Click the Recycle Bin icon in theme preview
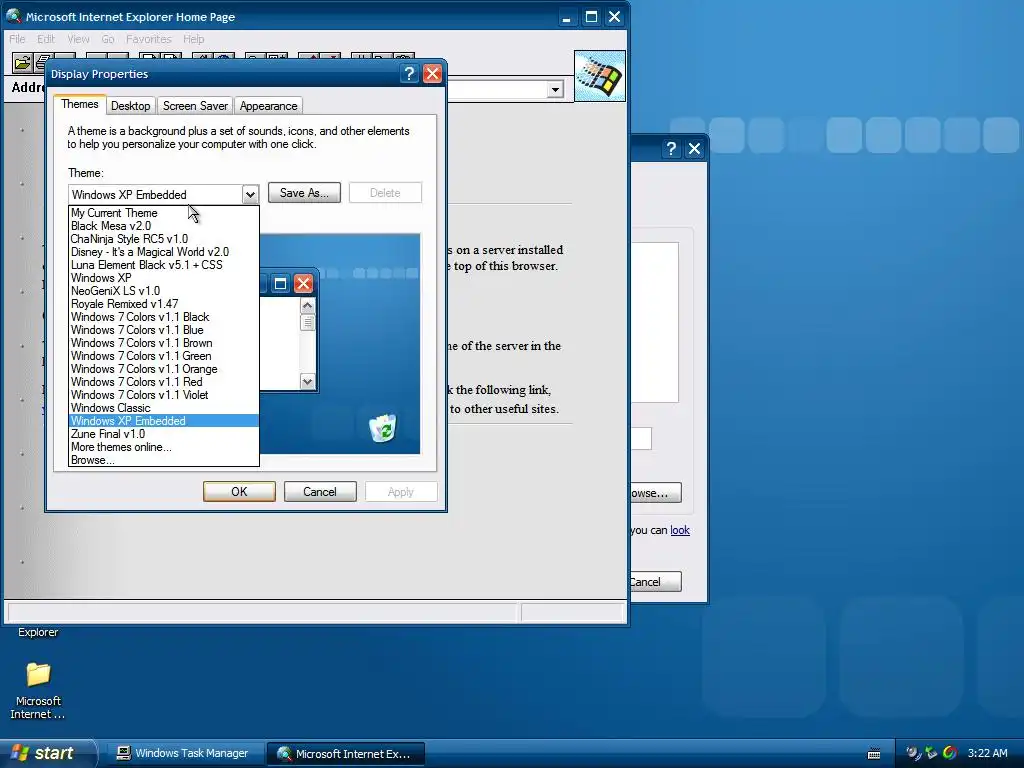 [x=382, y=428]
